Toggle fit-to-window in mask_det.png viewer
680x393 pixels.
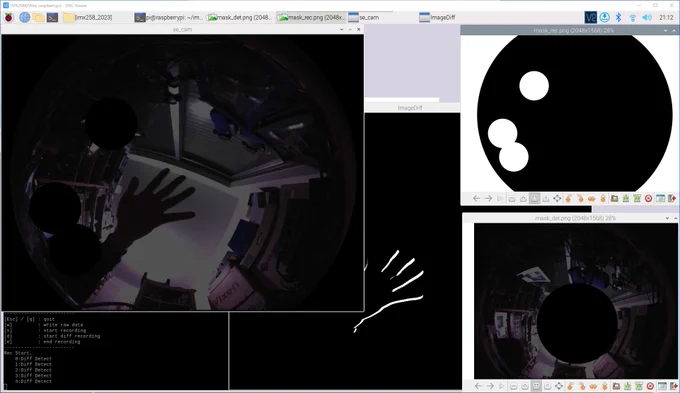[536, 386]
